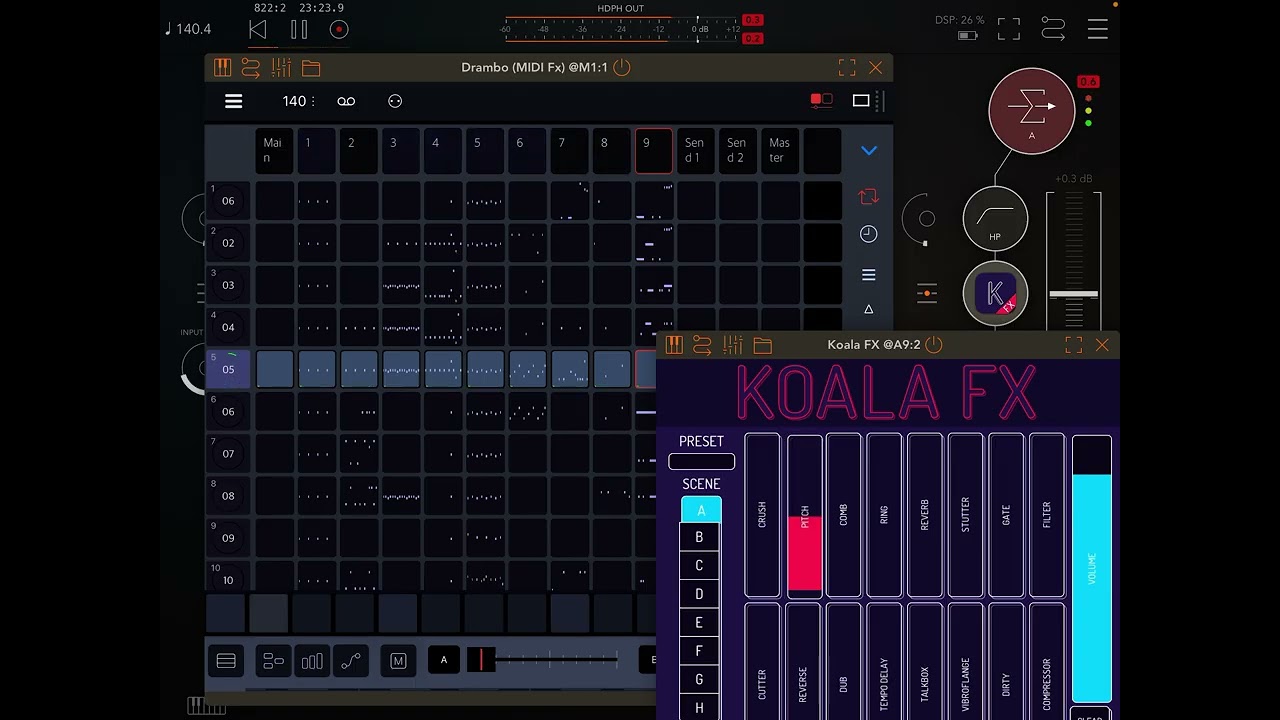Select crossfader side A button
Image resolution: width=1280 pixels, height=720 pixels.
point(444,659)
